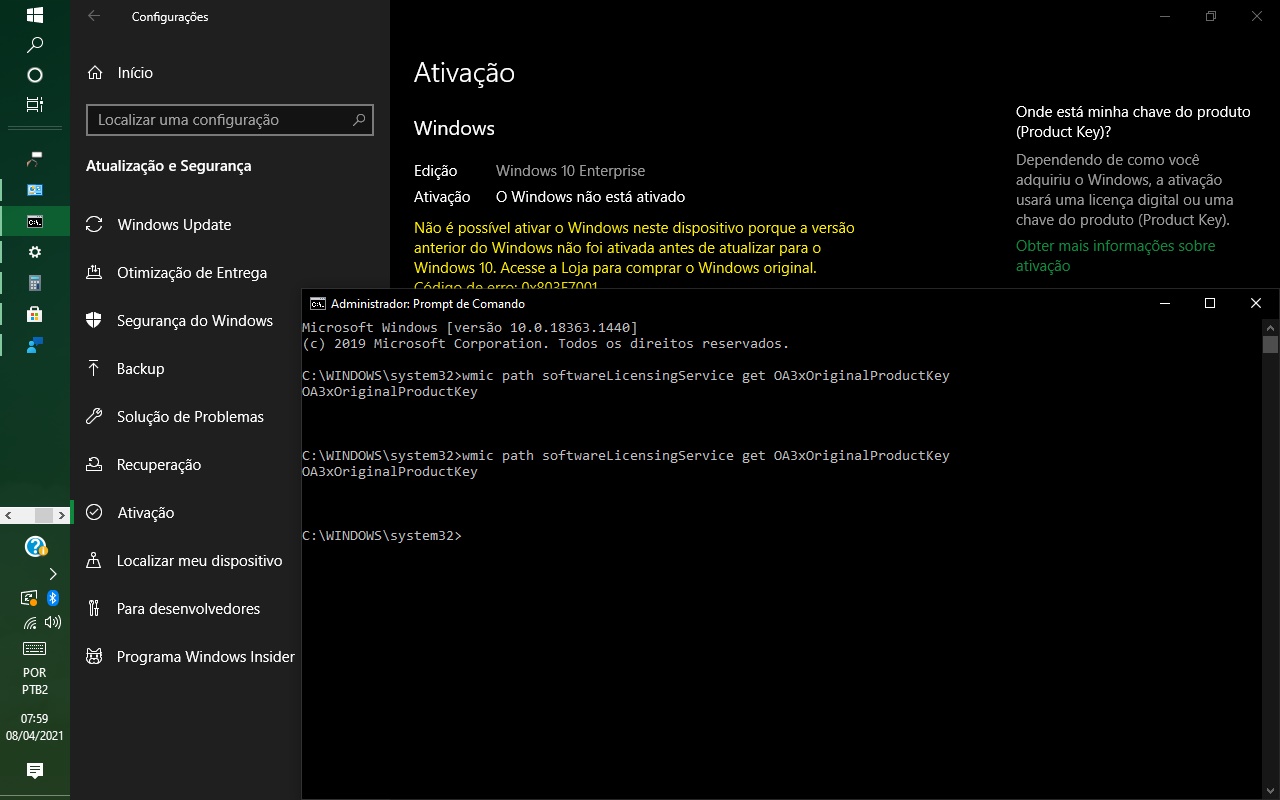
Task: Open Task View on the taskbar
Action: 35,104
